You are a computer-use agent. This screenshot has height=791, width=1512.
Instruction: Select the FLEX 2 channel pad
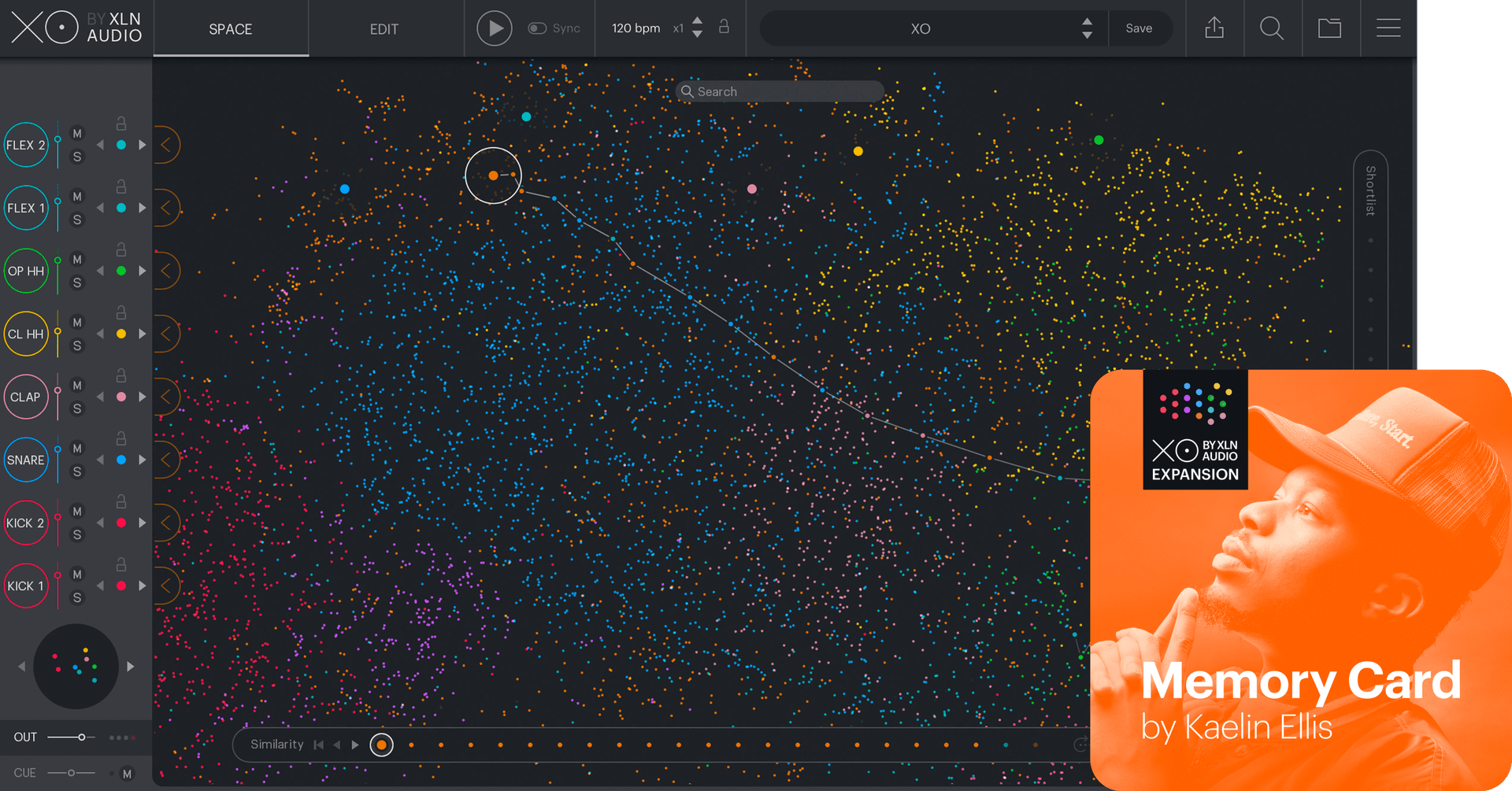click(26, 145)
